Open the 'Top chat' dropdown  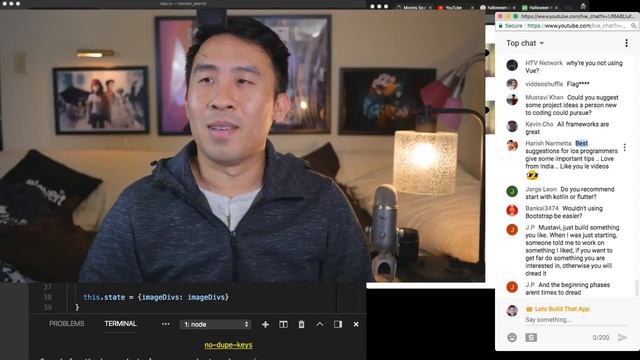pos(525,43)
